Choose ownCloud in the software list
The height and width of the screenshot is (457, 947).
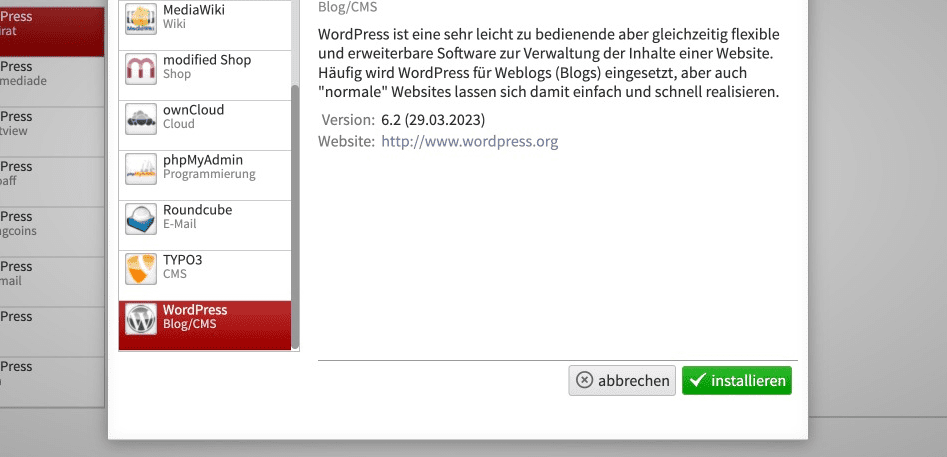[x=205, y=126]
